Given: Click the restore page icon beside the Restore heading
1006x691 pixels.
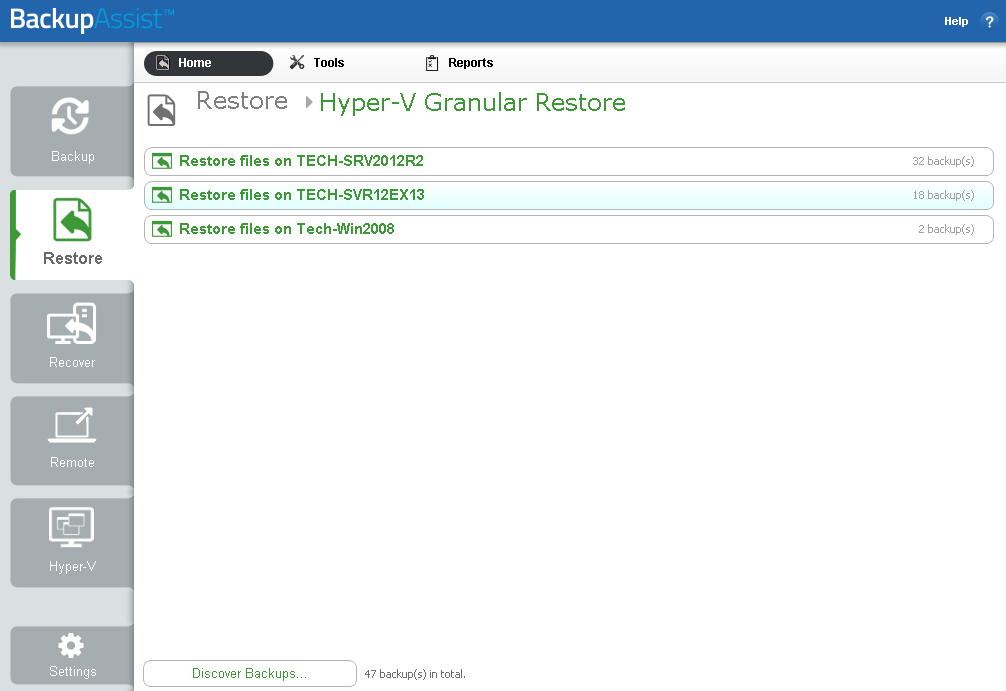Looking at the screenshot, I should click(162, 110).
